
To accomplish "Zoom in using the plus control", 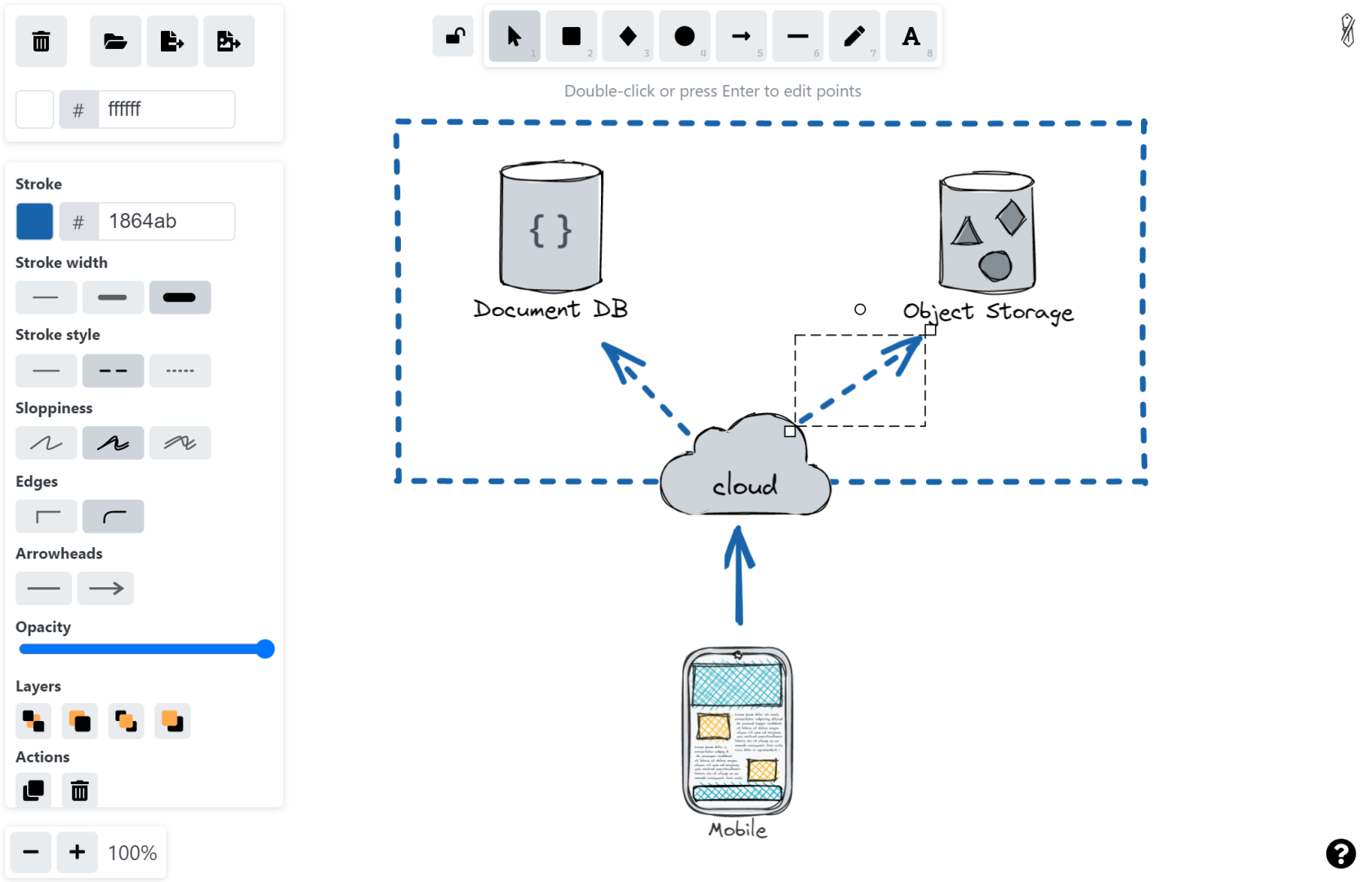I will pyautogui.click(x=77, y=853).
